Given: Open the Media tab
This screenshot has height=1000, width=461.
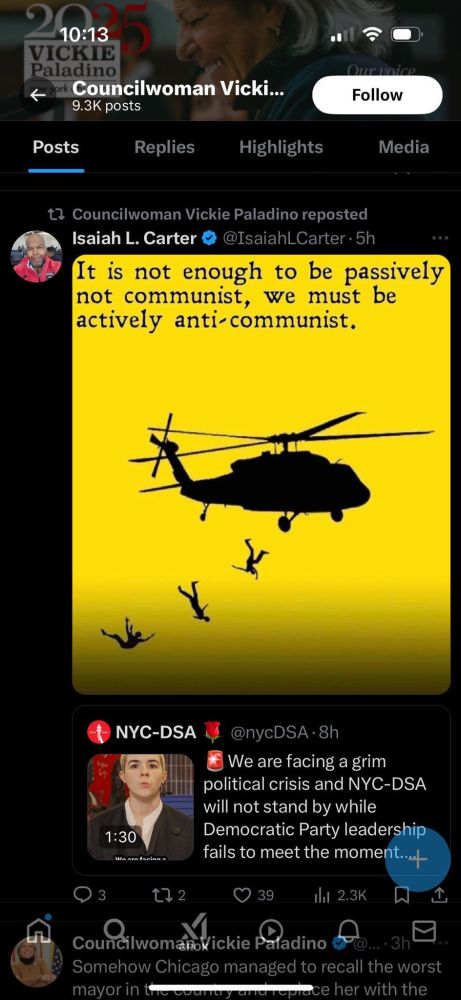Looking at the screenshot, I should tap(404, 147).
